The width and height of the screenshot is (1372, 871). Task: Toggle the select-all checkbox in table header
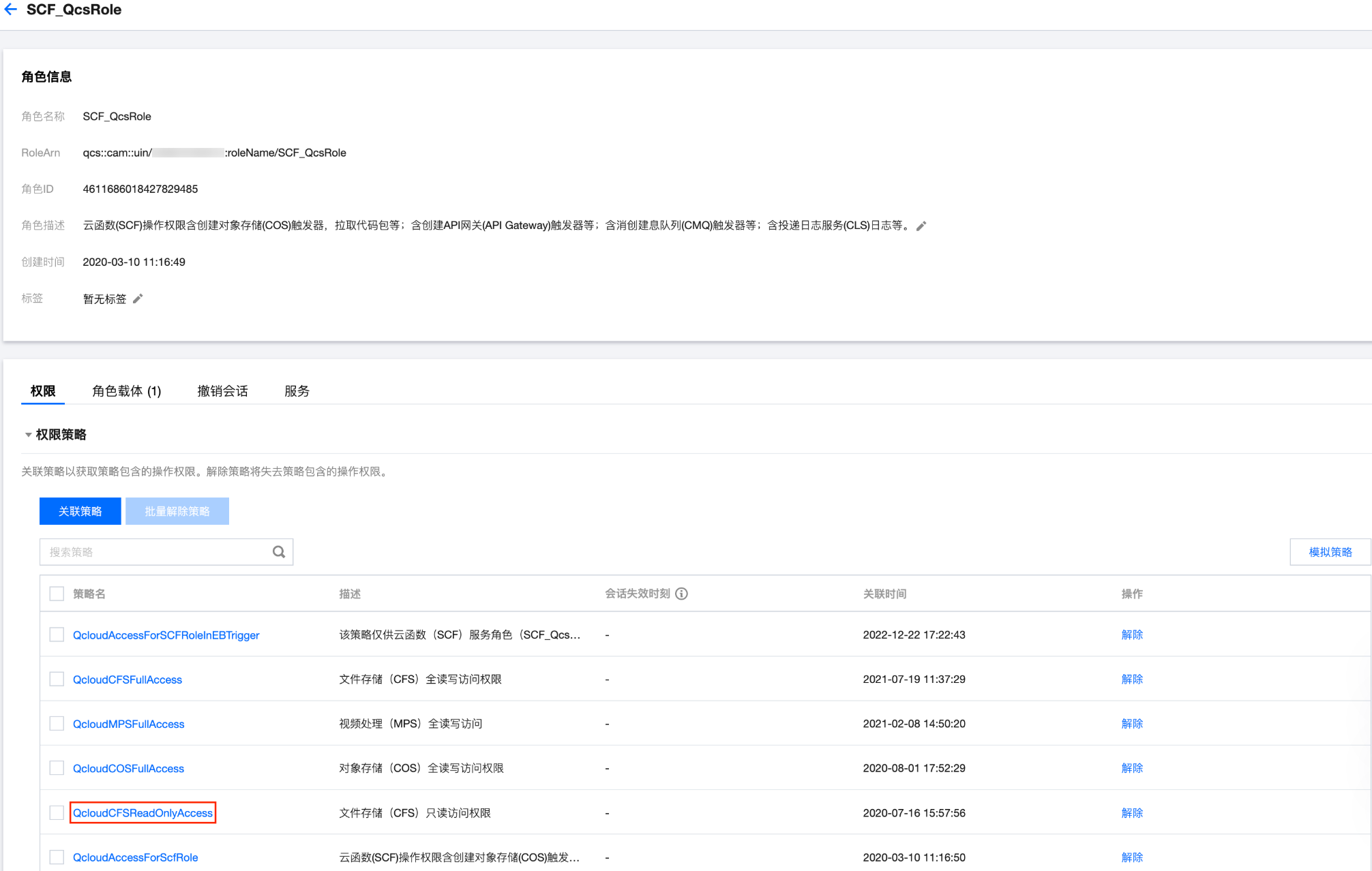(57, 594)
